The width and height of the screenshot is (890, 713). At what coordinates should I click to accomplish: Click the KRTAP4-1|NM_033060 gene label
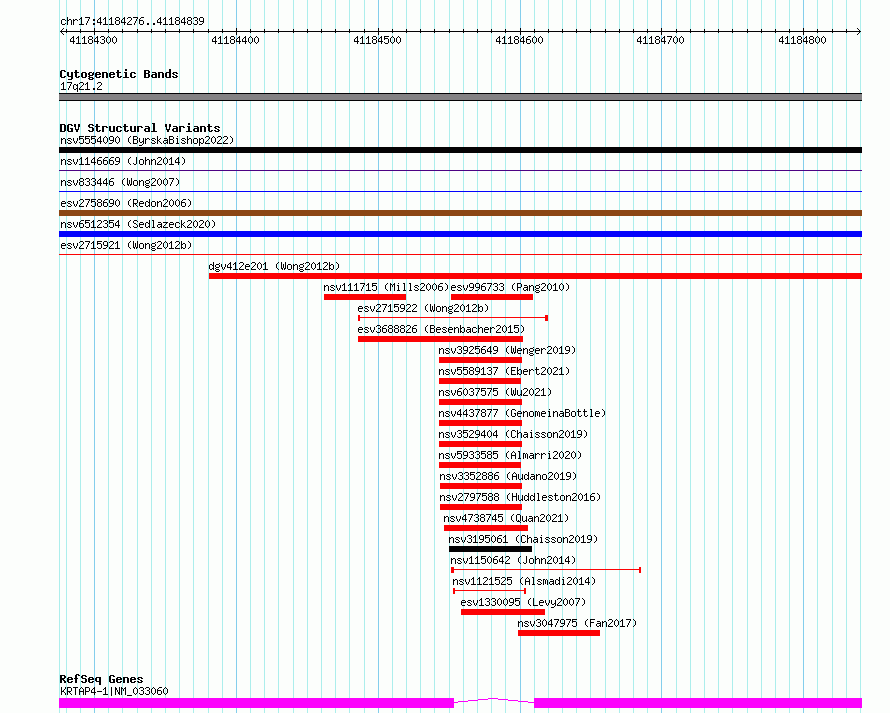click(x=114, y=691)
